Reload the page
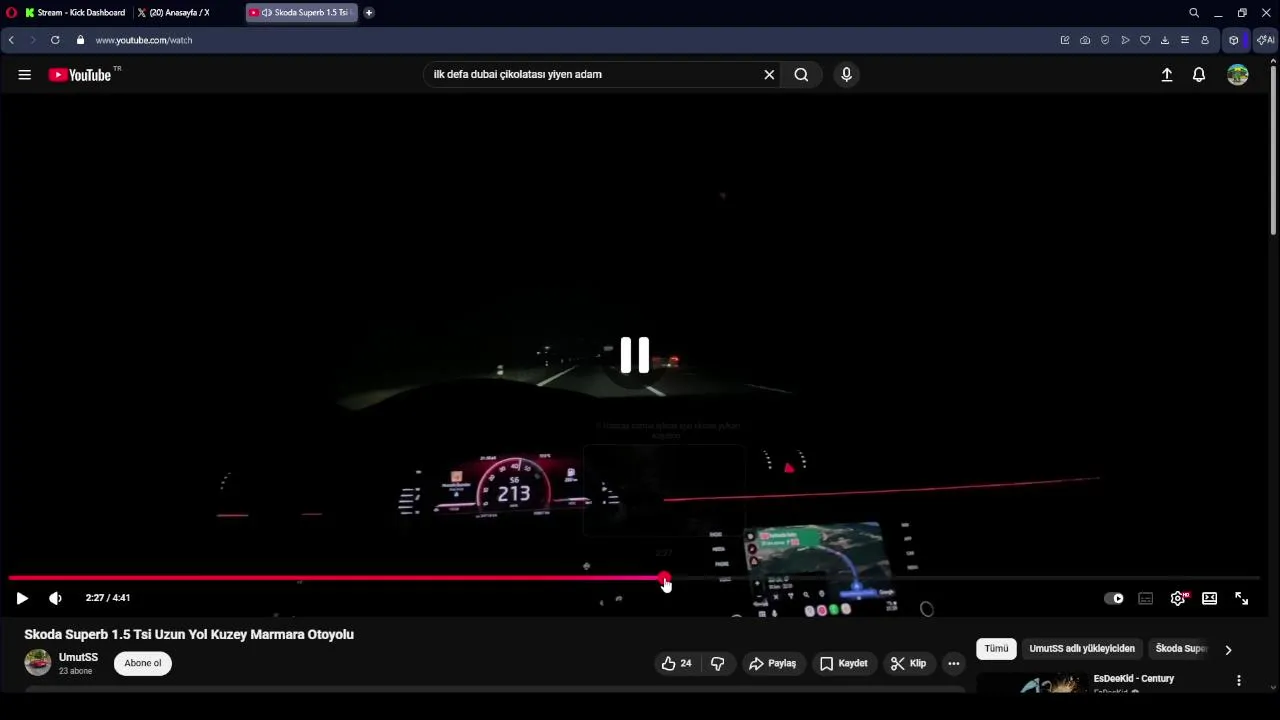 tap(55, 40)
